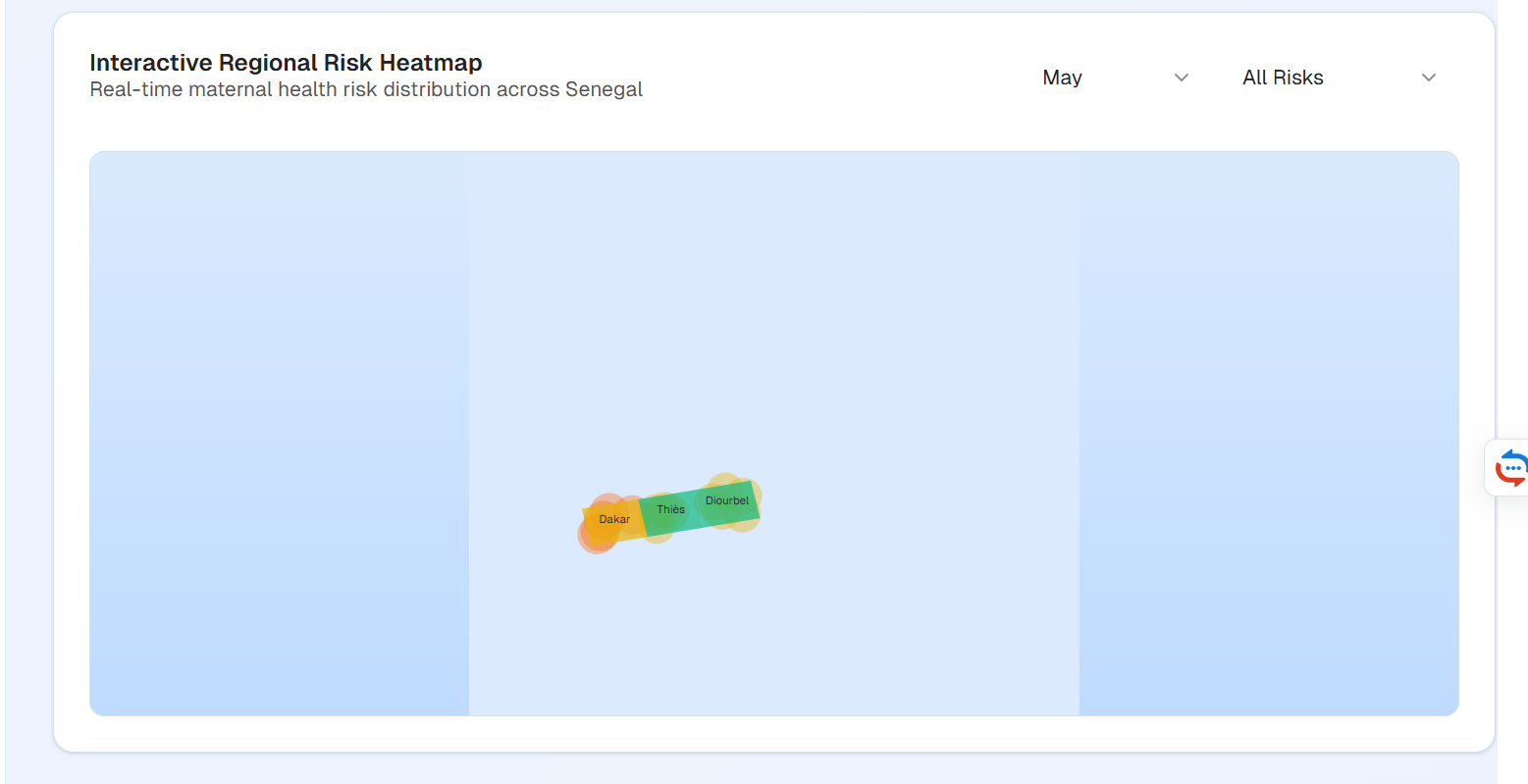Click the Thiès label text

(671, 509)
